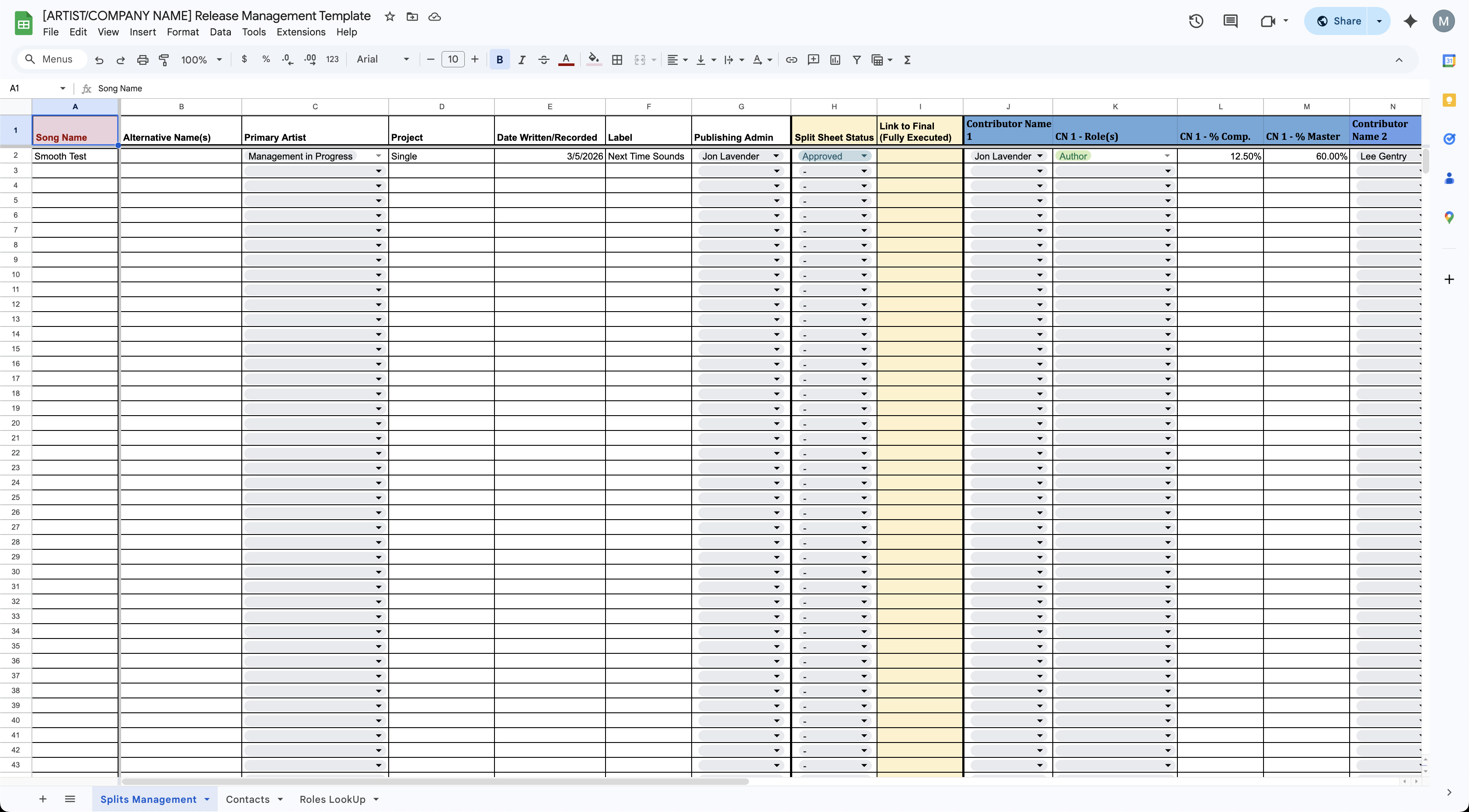Image resolution: width=1469 pixels, height=812 pixels.
Task: Toggle bold formatting
Action: pyautogui.click(x=500, y=60)
